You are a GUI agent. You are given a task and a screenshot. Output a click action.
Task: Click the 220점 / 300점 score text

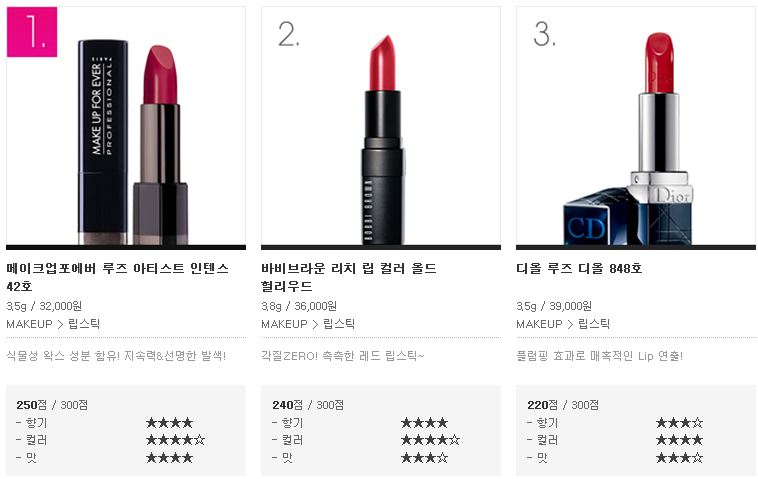(563, 405)
